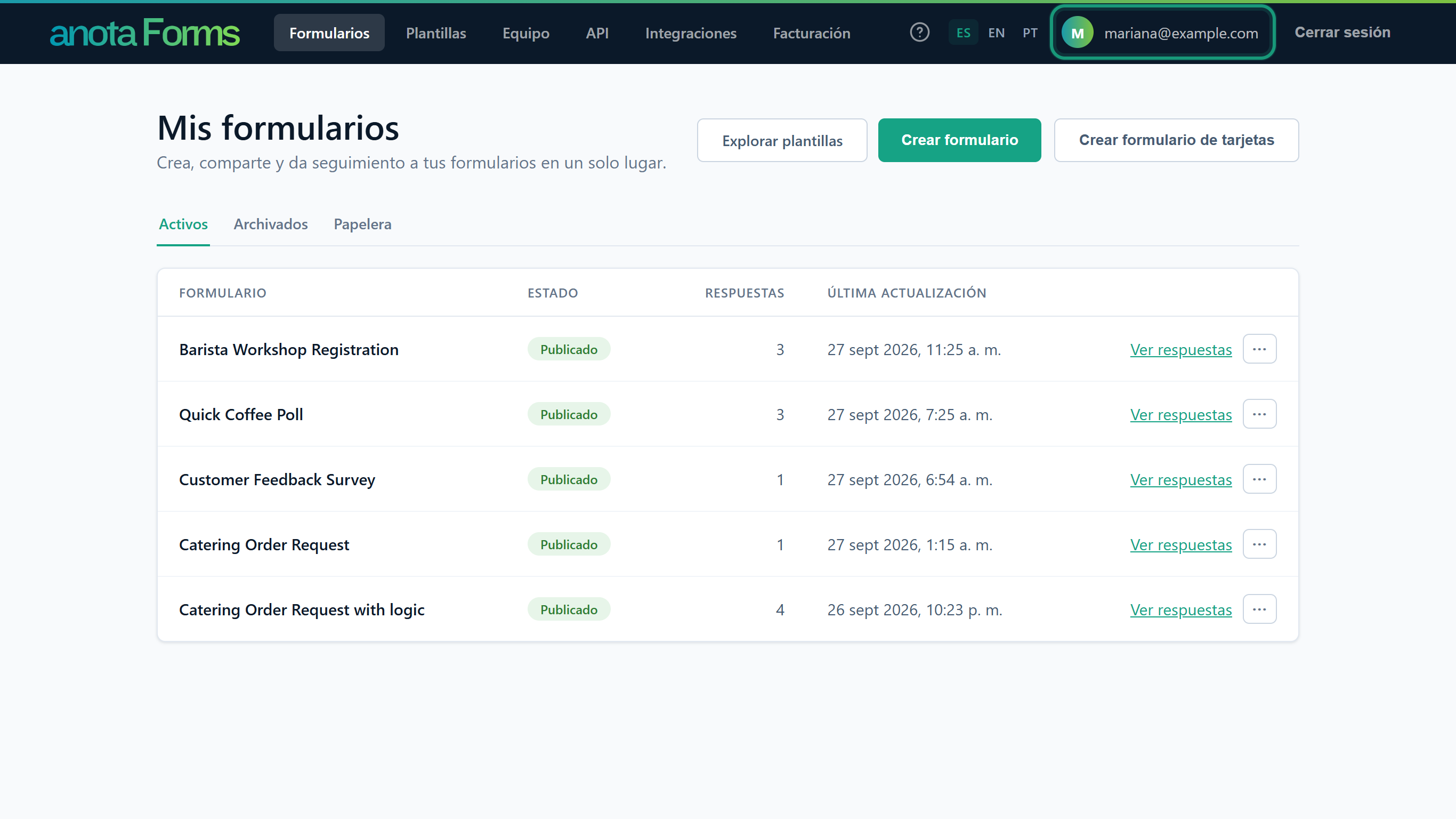1456x819 pixels.
Task: Click Publicado badge for Catering Order Request with logic
Action: (x=569, y=609)
